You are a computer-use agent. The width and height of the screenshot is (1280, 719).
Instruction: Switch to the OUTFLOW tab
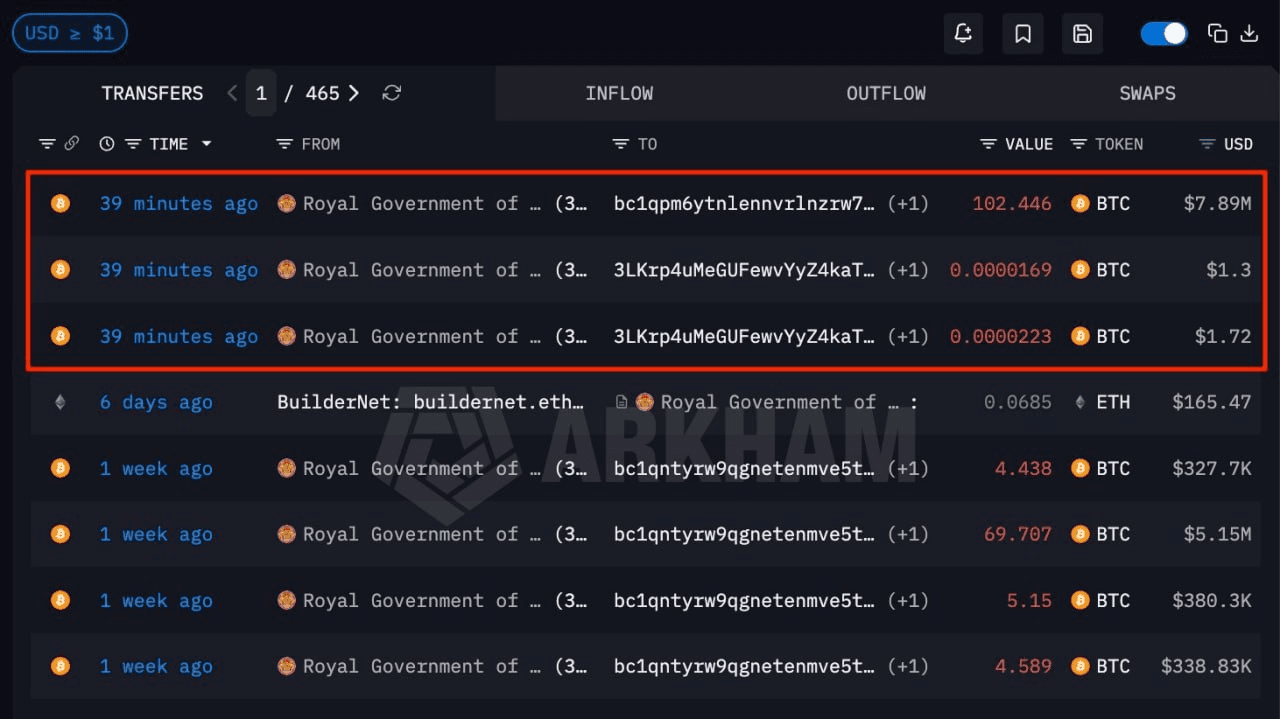[x=886, y=93]
